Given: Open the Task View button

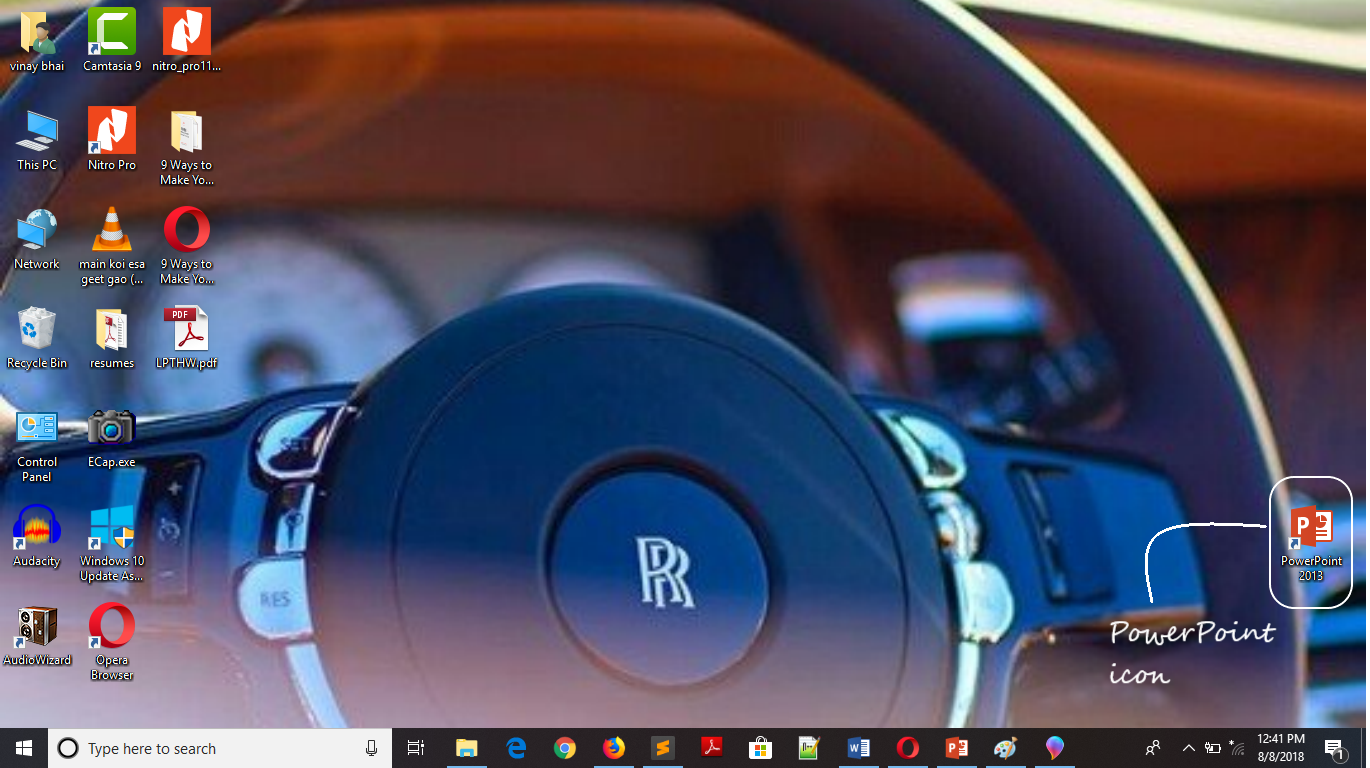Looking at the screenshot, I should point(416,748).
